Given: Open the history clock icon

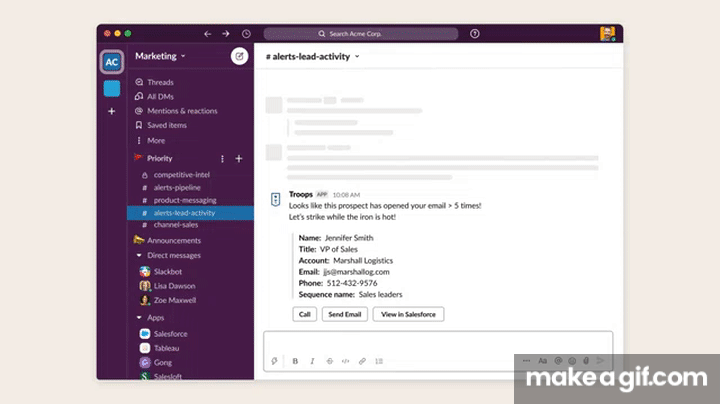Looking at the screenshot, I should [x=246, y=33].
